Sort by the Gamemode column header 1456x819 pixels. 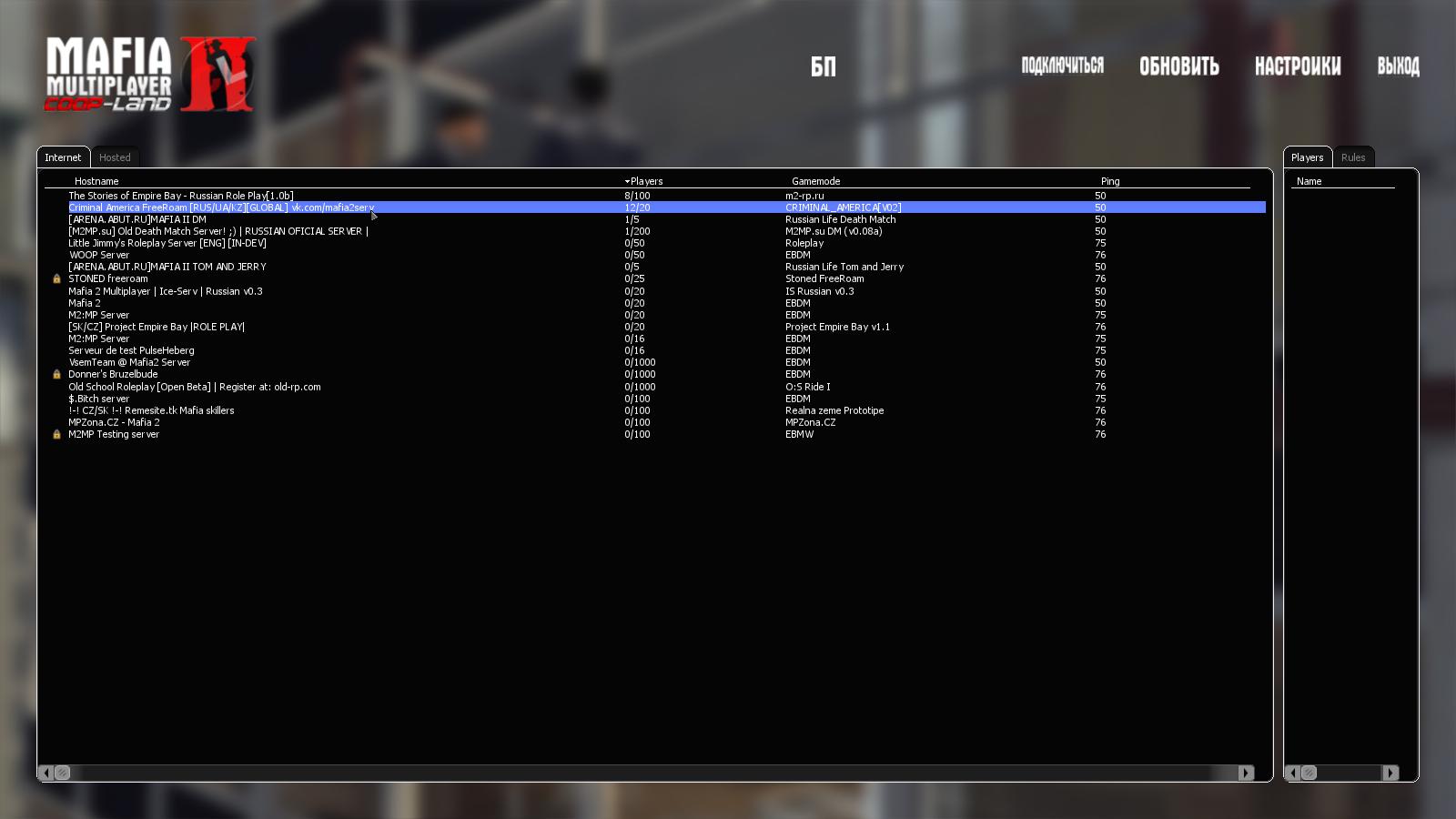coord(815,181)
